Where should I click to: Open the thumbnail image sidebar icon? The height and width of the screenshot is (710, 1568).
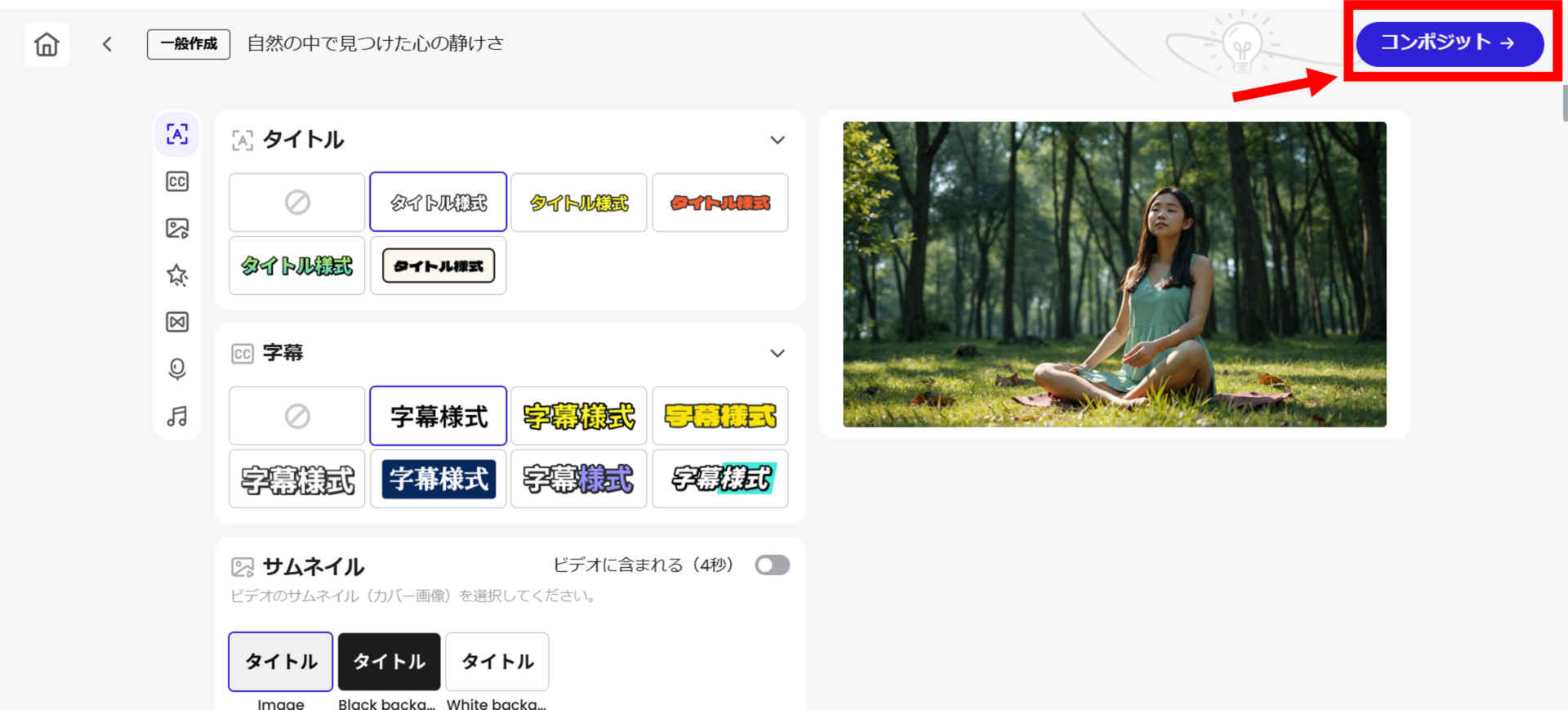click(177, 228)
